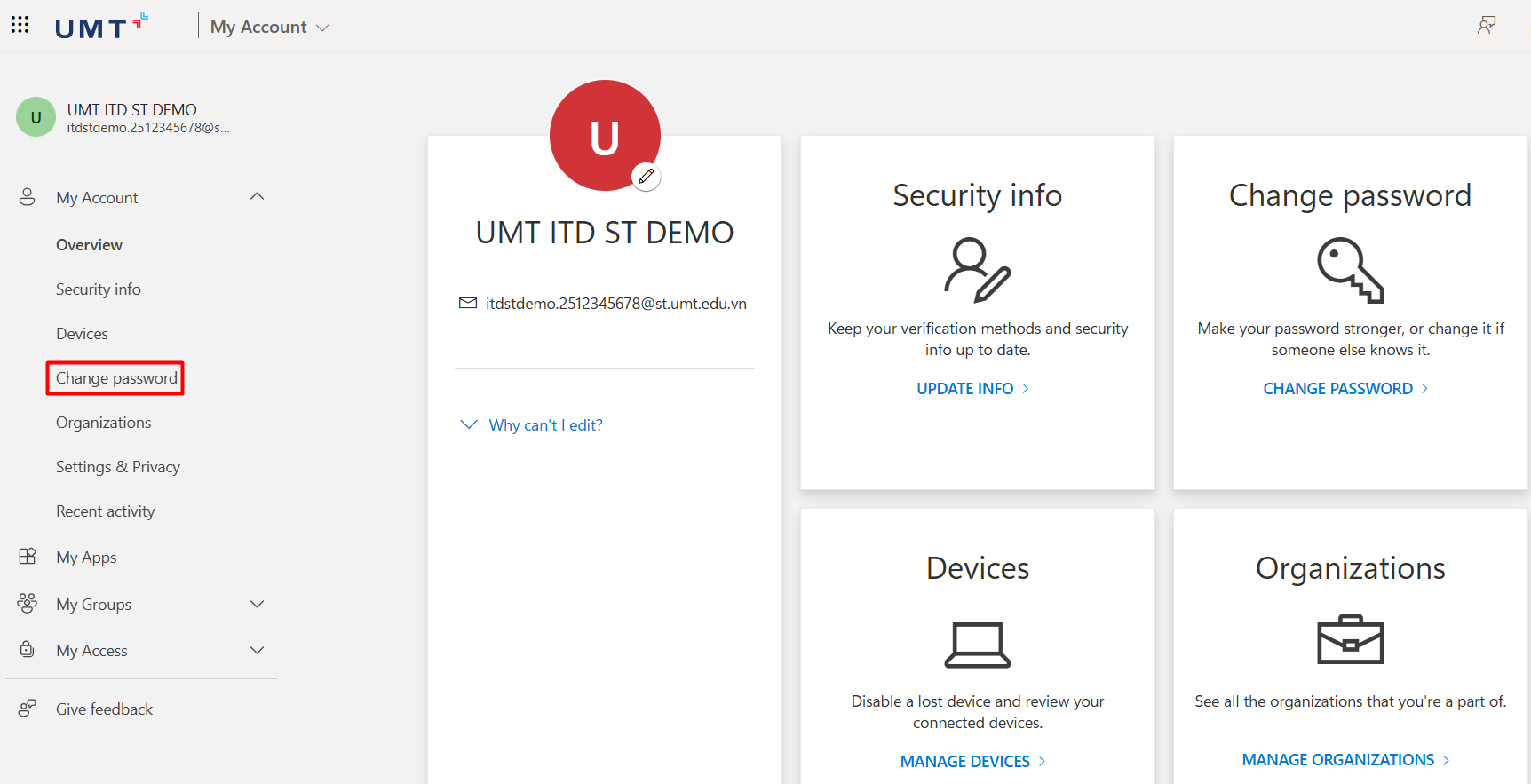Go to Recent activity in sidebar
The height and width of the screenshot is (784, 1531).
click(x=105, y=511)
